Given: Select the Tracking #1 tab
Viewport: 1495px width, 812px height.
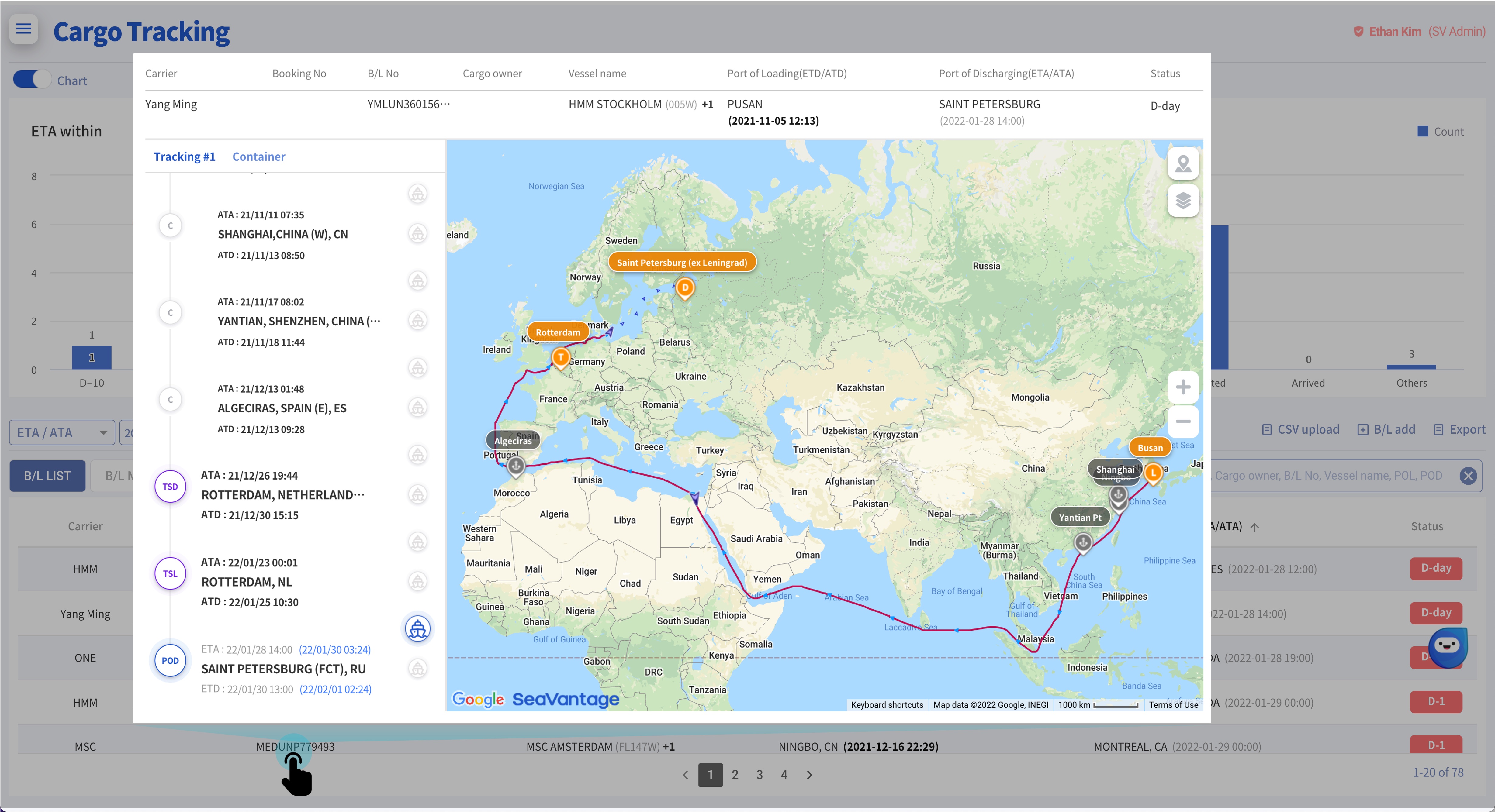Looking at the screenshot, I should [184, 157].
